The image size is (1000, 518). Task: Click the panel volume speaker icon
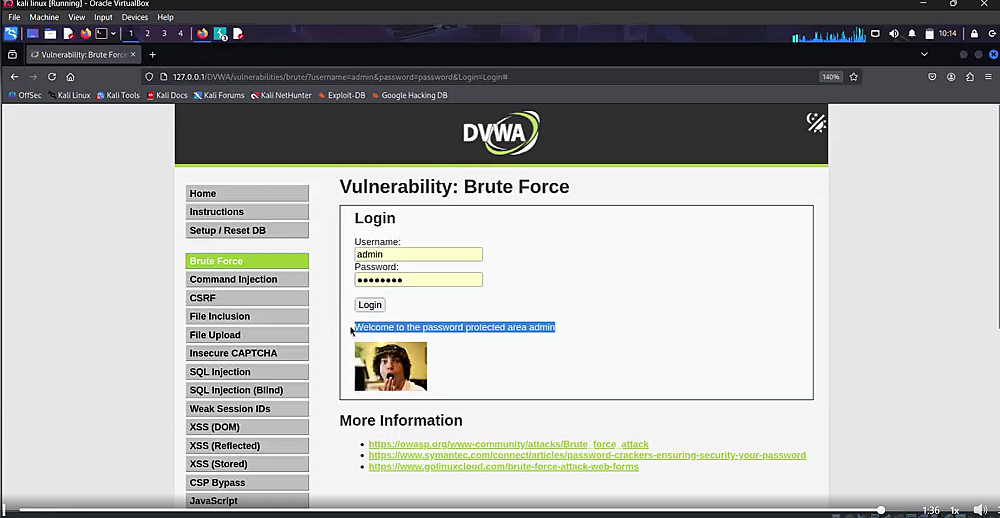[894, 34]
